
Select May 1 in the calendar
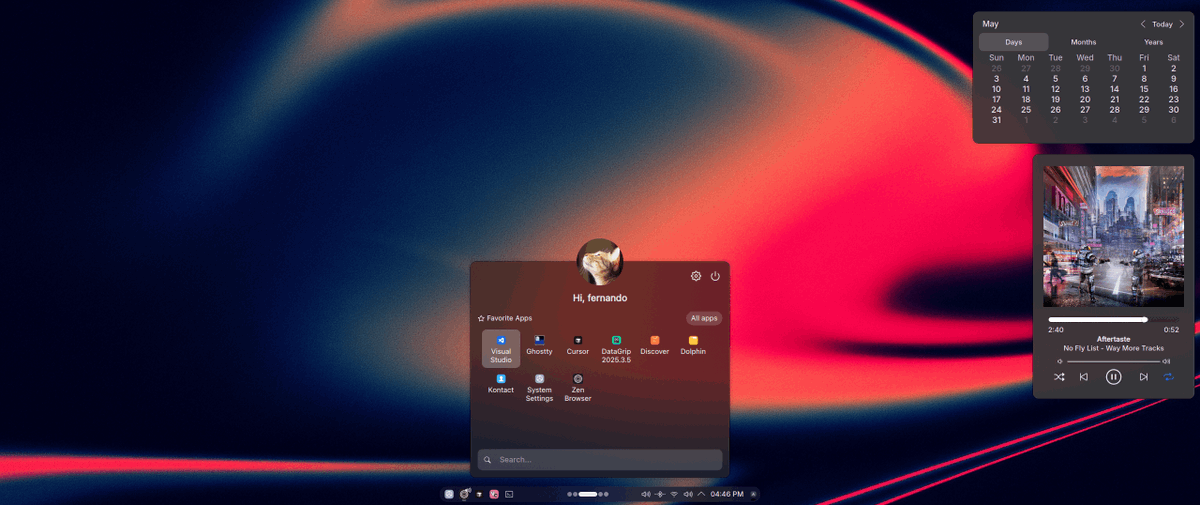[1144, 68]
